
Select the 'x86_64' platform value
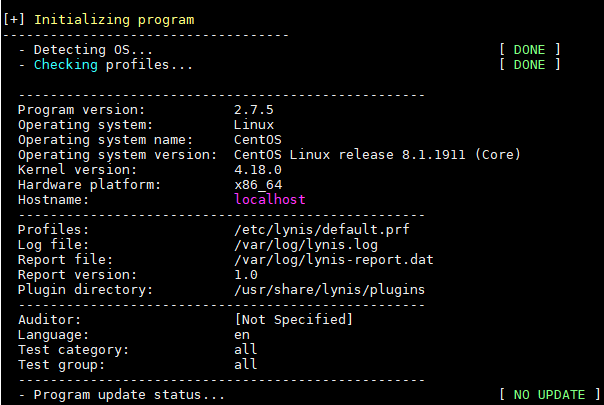tap(258, 185)
